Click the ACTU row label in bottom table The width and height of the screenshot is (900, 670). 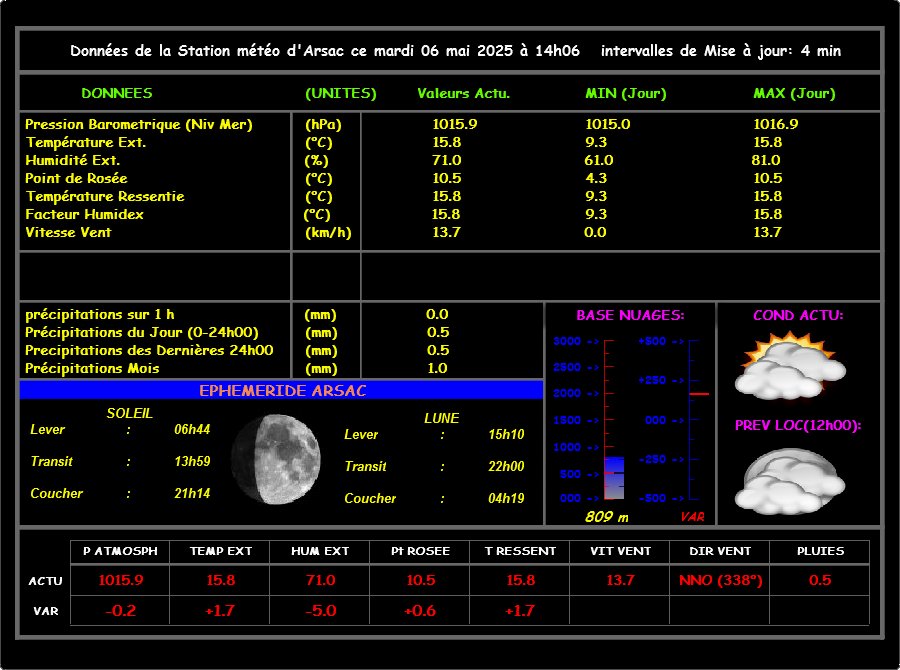45,581
